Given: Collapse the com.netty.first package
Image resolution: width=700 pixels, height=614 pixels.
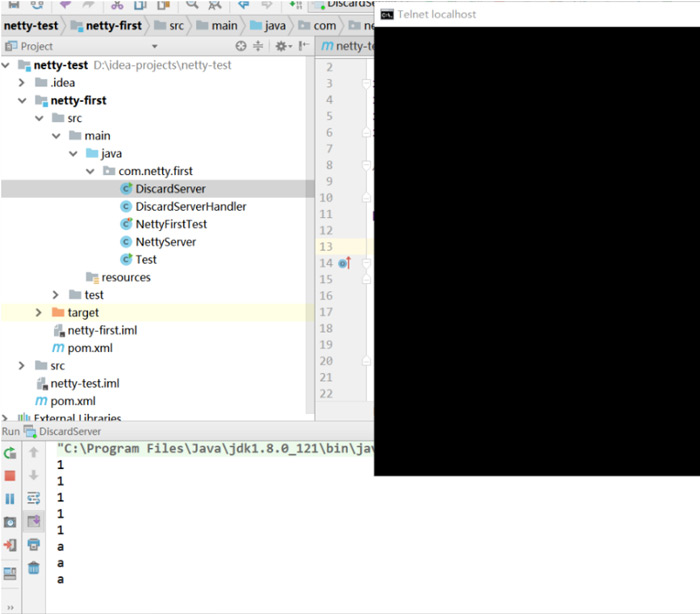Looking at the screenshot, I should click(91, 171).
